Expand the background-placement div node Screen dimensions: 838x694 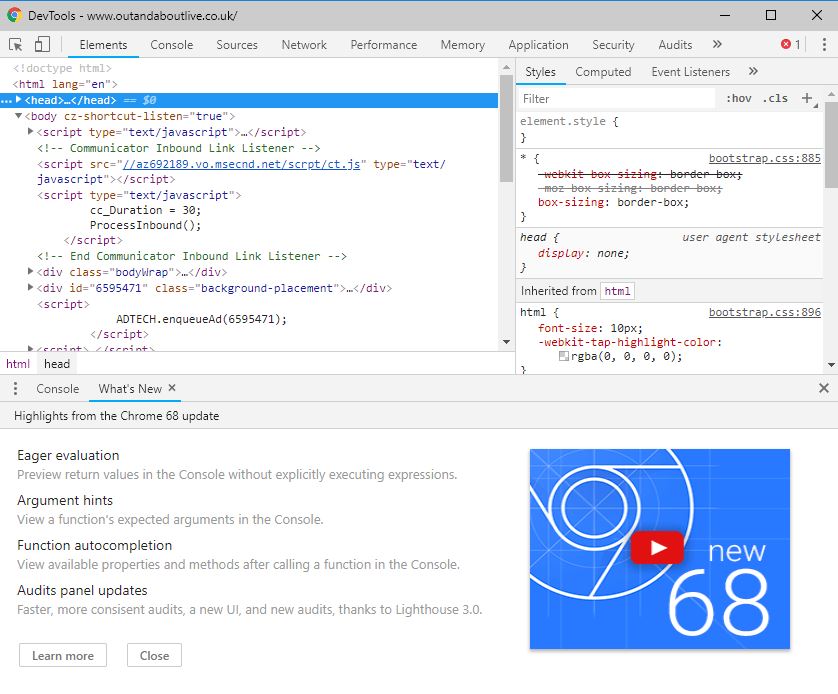[x=30, y=287]
